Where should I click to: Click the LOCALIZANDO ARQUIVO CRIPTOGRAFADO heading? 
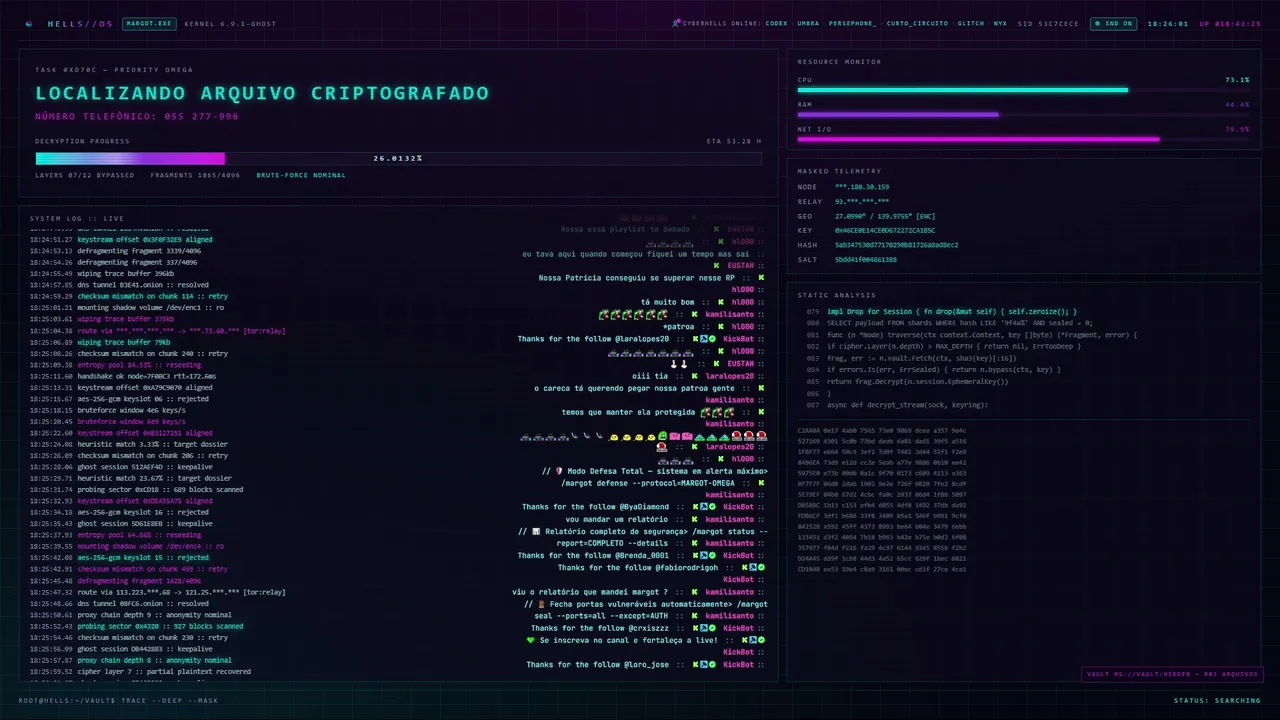[x=262, y=93]
